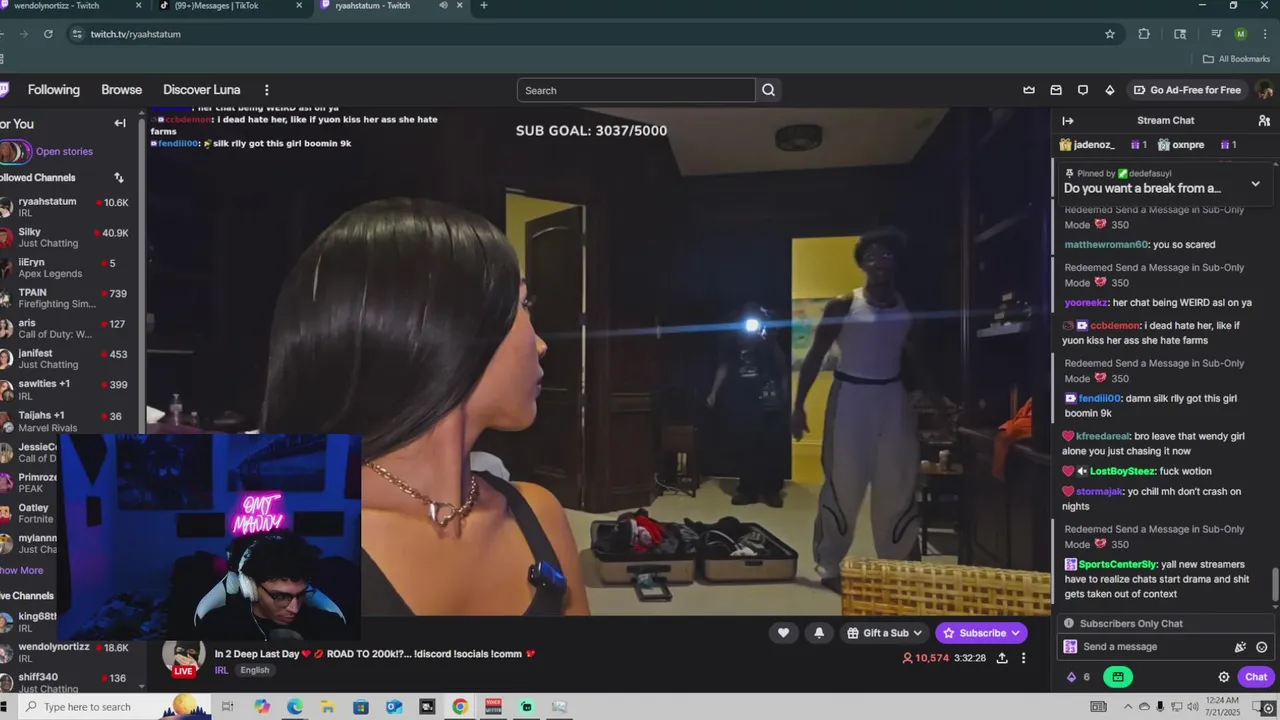Click SportsCenterSly username in chat
Image resolution: width=1280 pixels, height=720 pixels.
1117,564
